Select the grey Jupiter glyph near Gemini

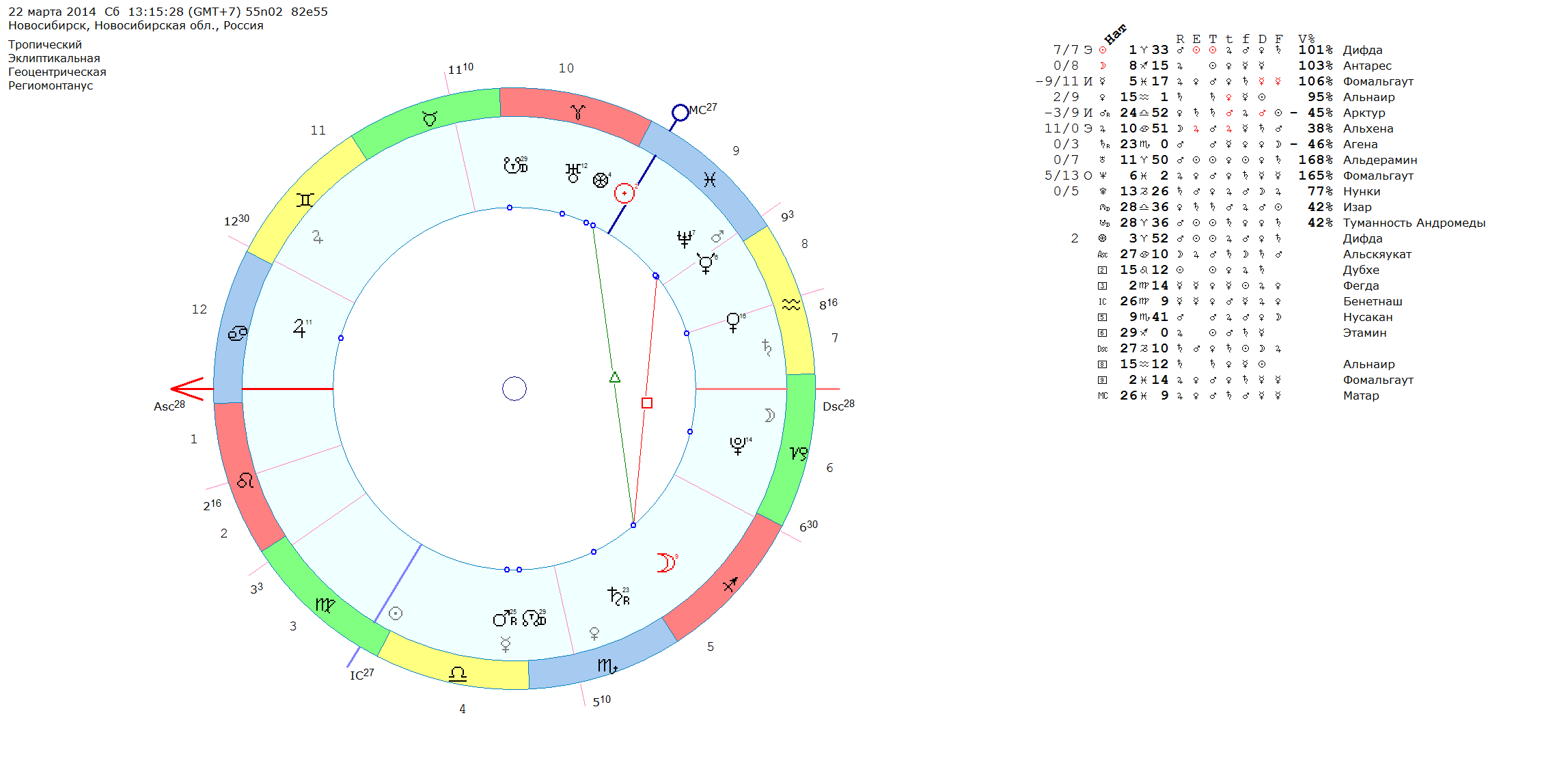click(x=318, y=237)
